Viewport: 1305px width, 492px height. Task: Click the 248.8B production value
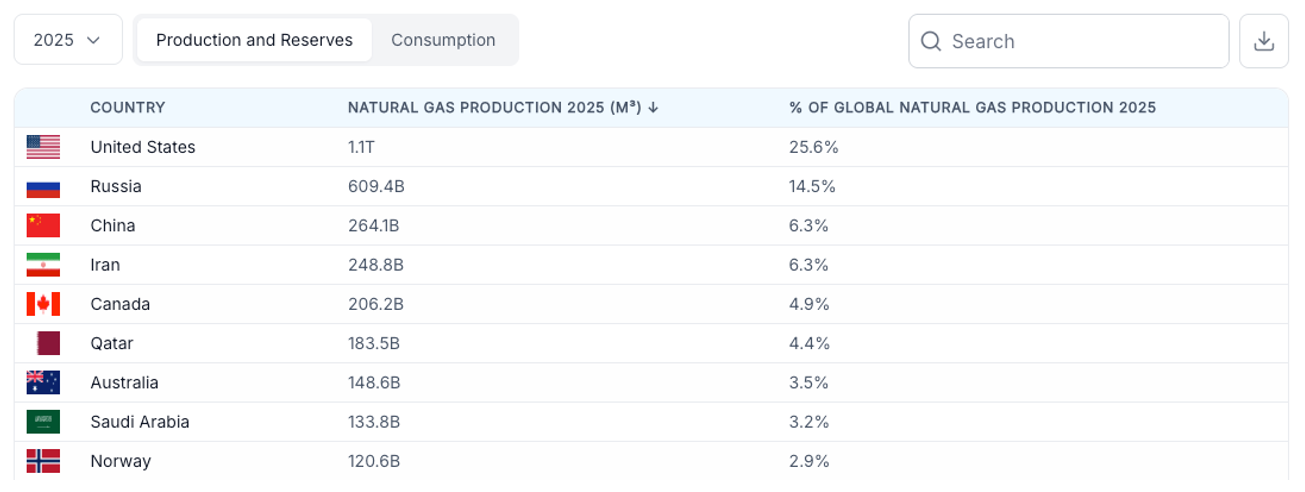coord(375,265)
